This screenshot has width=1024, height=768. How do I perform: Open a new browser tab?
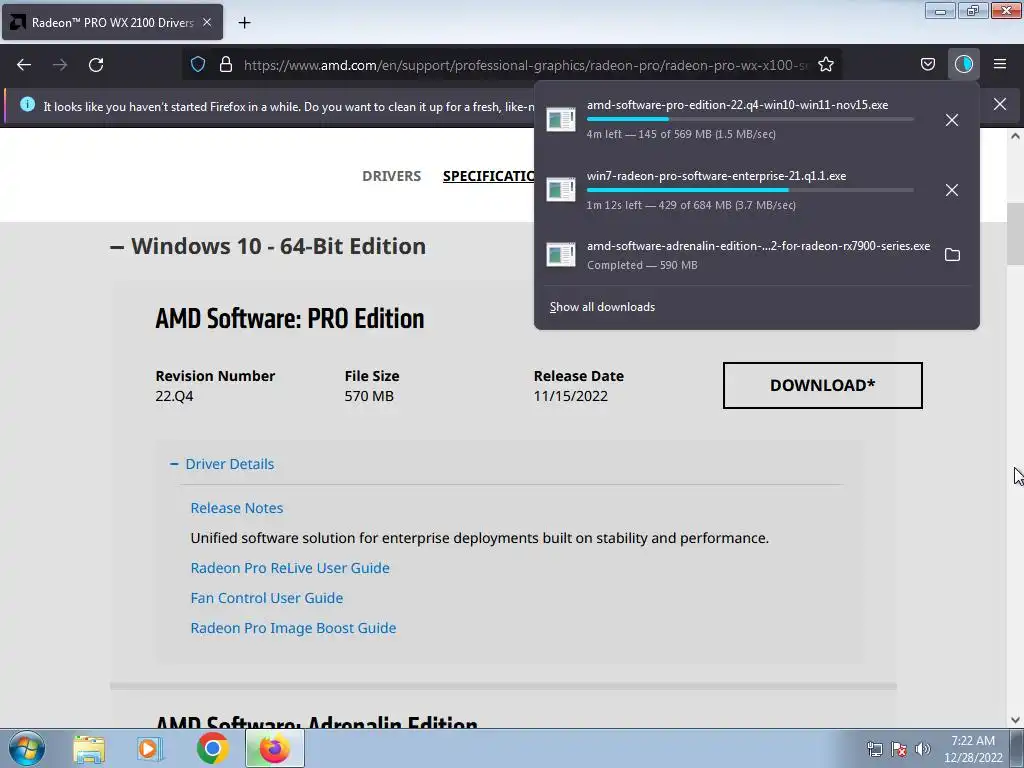point(244,23)
